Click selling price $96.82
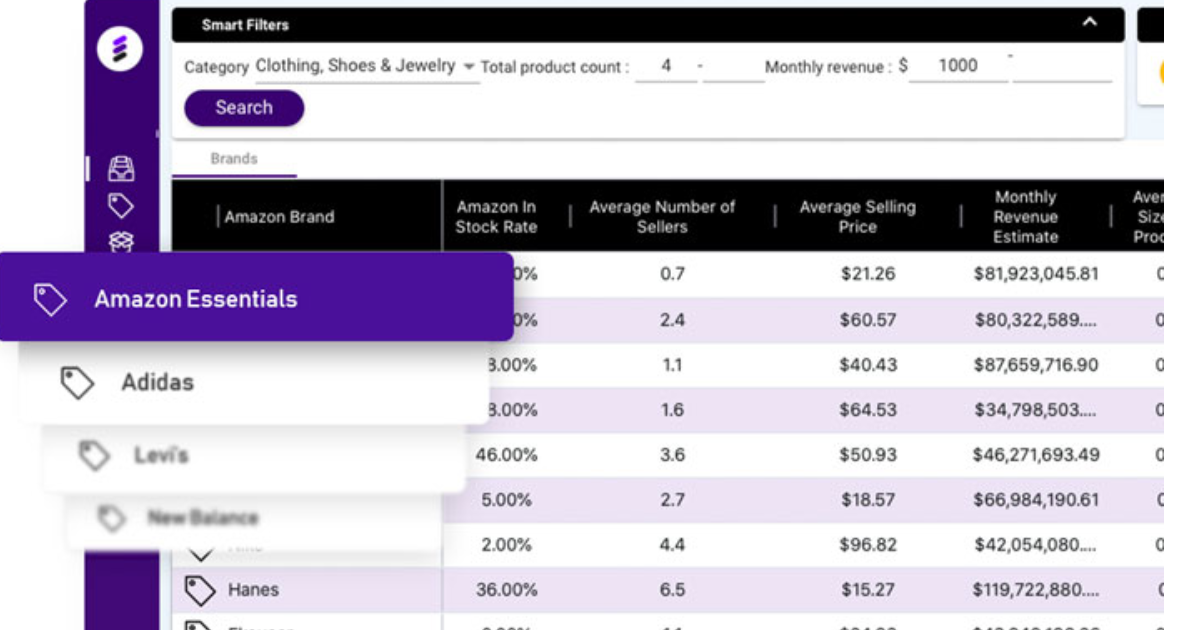The width and height of the screenshot is (1200, 630). coord(869,545)
